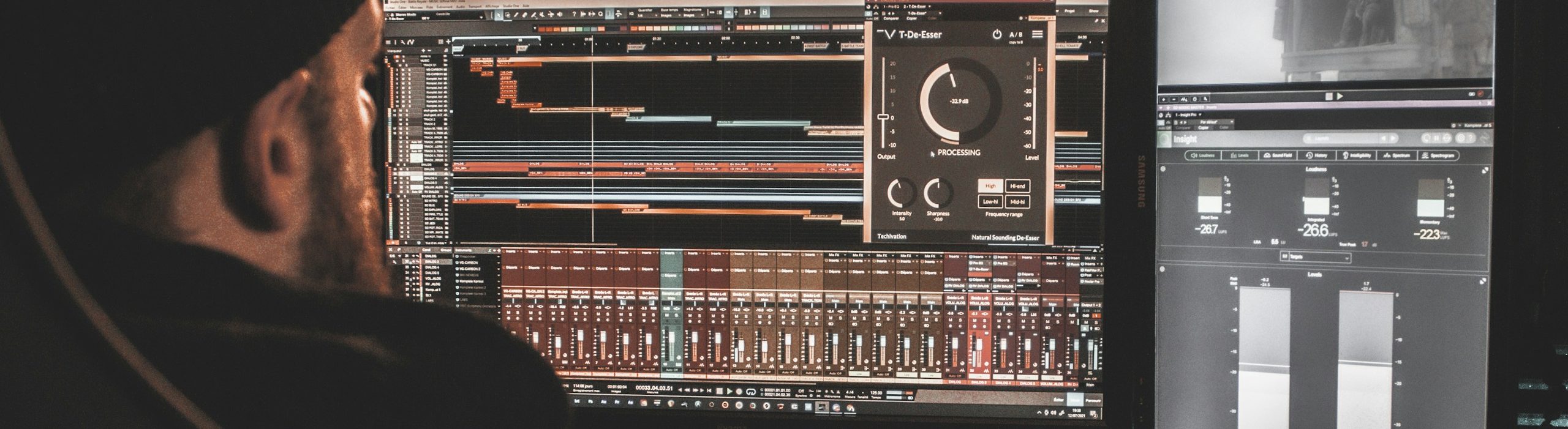
Task: Open the Loudness tab in Insight
Action: coord(1203,155)
